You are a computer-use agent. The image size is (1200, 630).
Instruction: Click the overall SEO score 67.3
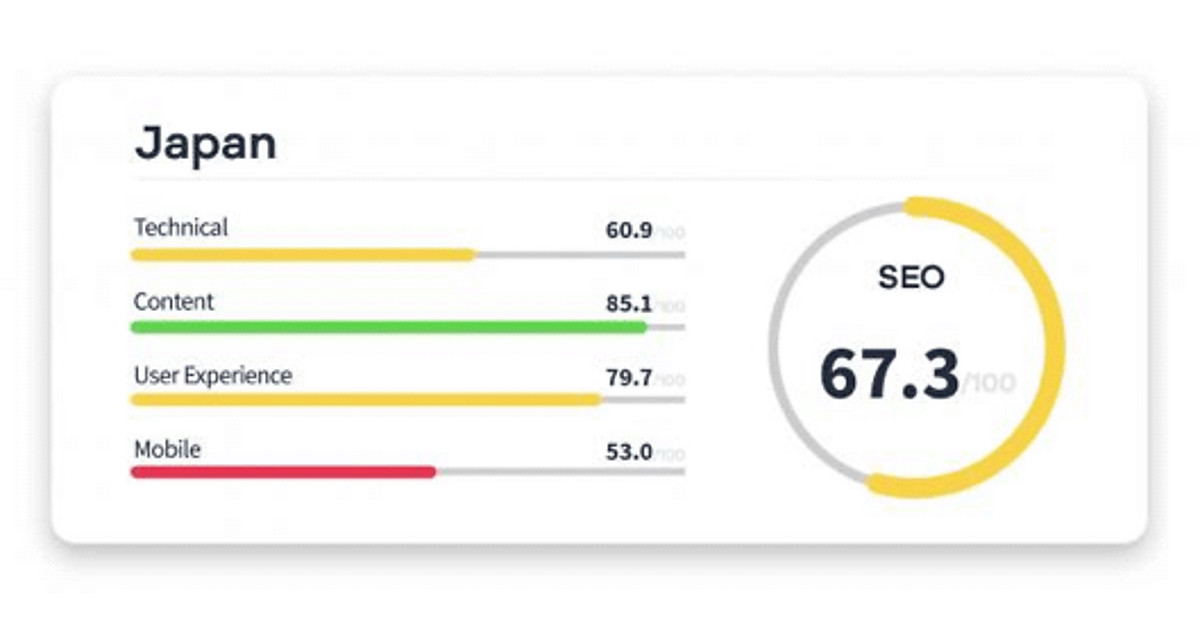889,373
